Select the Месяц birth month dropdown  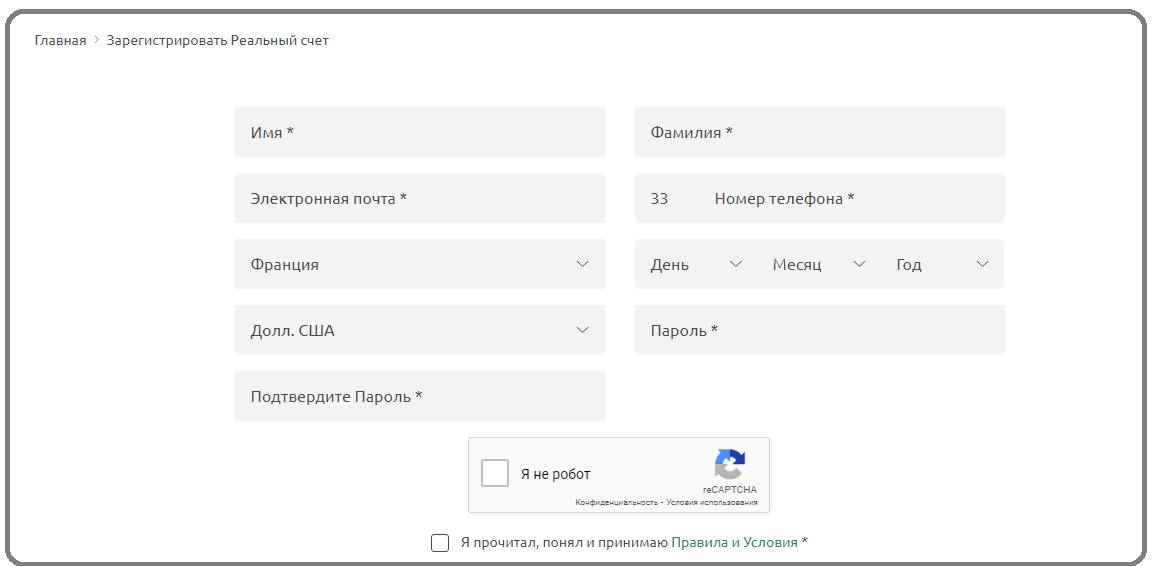[x=818, y=265]
